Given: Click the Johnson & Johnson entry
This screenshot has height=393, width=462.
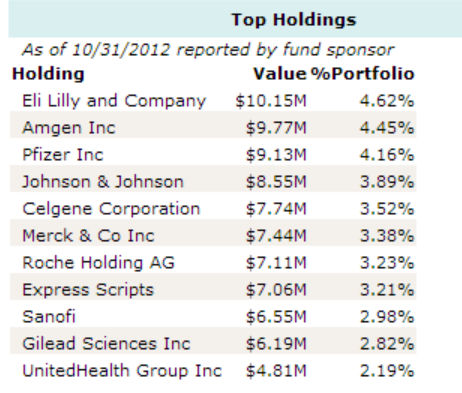Looking at the screenshot, I should pyautogui.click(x=103, y=182).
